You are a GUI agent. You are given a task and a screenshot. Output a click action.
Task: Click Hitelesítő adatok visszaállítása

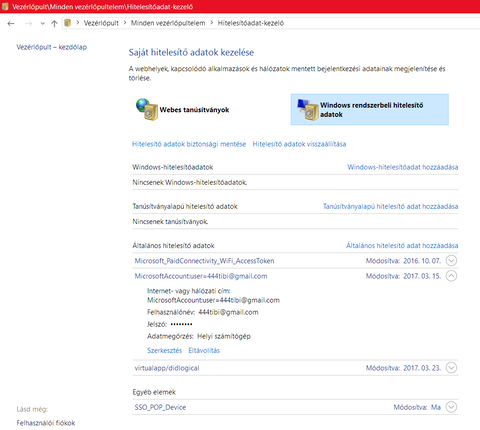coord(299,144)
